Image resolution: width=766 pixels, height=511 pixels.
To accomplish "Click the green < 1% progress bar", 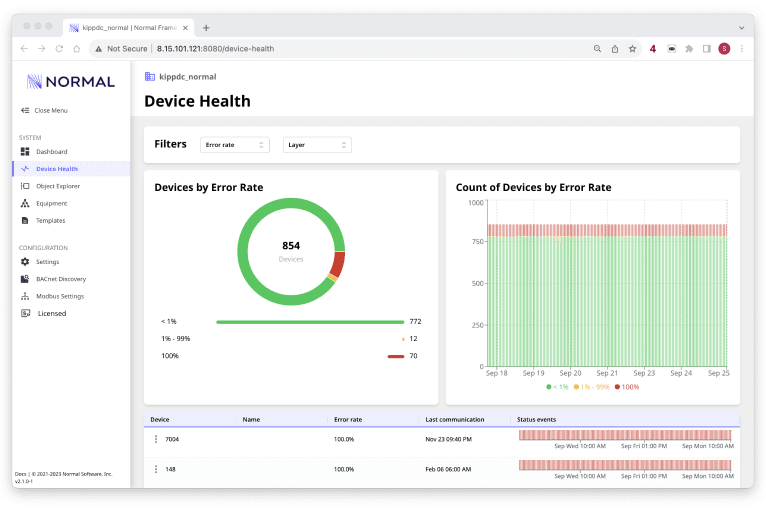I will [x=310, y=322].
